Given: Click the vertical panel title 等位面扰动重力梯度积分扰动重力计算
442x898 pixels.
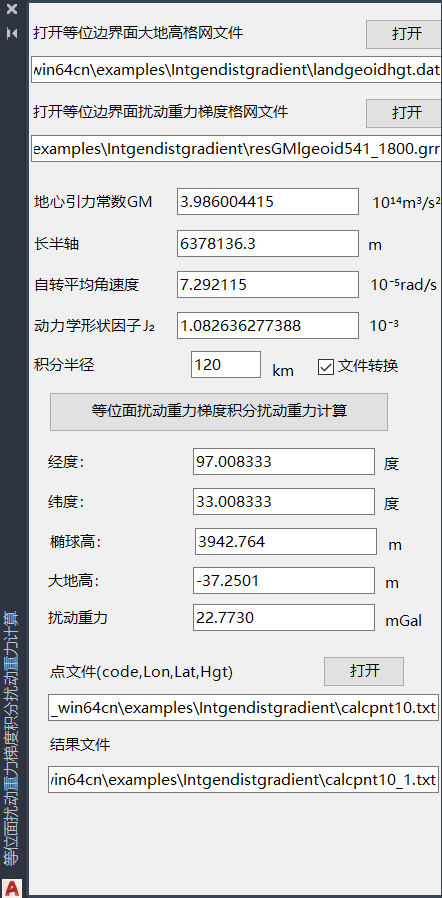Looking at the screenshot, I should pyautogui.click(x=11, y=737).
